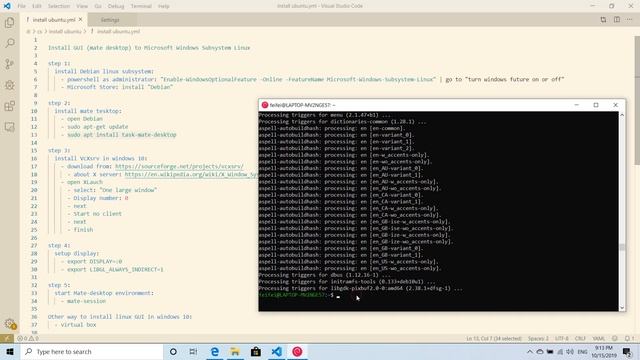Open the Help menu

point(164,6)
